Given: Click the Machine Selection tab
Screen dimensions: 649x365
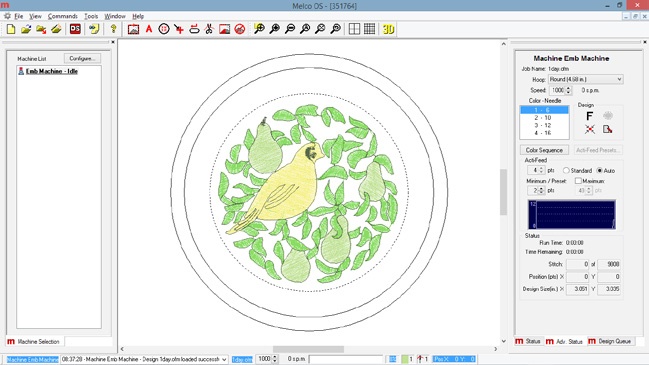Looking at the screenshot, I should click(x=34, y=342).
